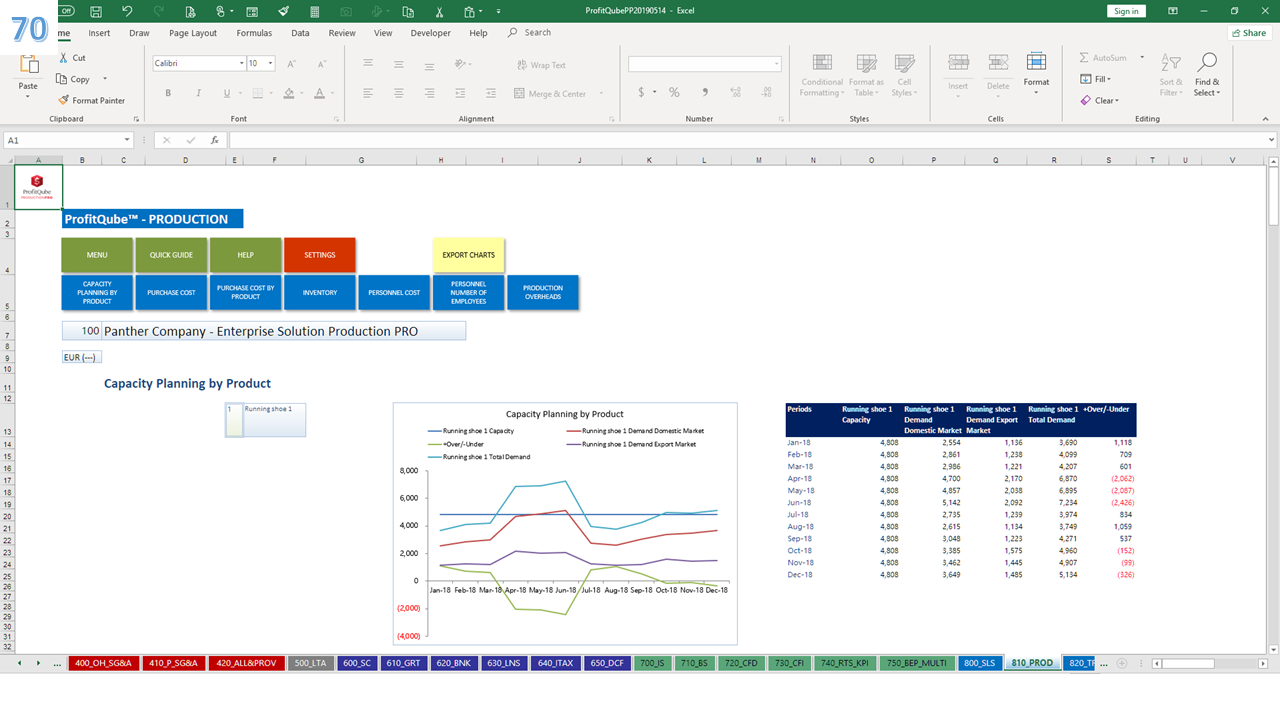Click the PRODUCTION OVERHEADS button
Image resolution: width=1280 pixels, height=720 pixels.
pos(543,293)
